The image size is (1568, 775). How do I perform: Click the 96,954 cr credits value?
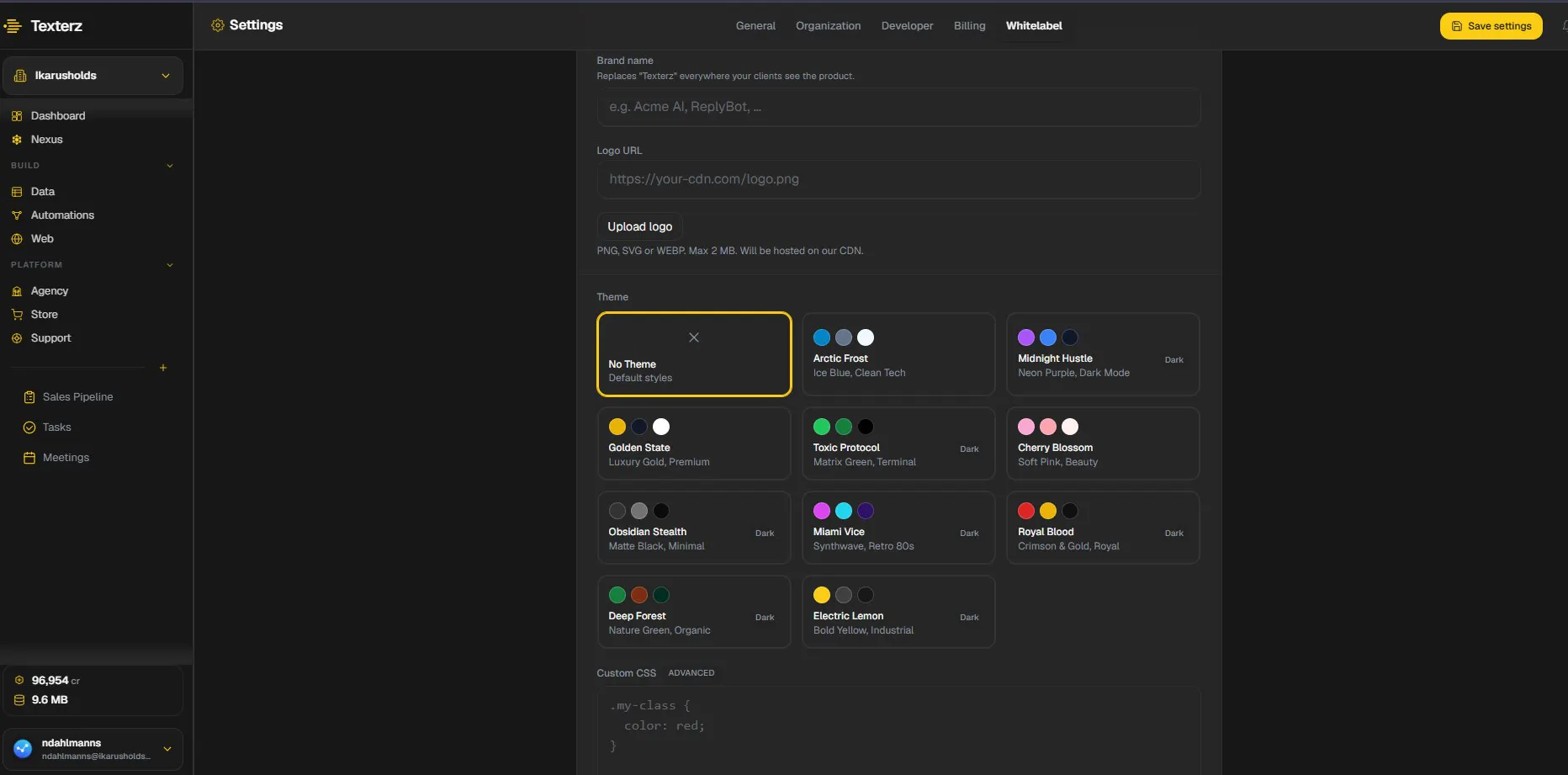click(56, 680)
